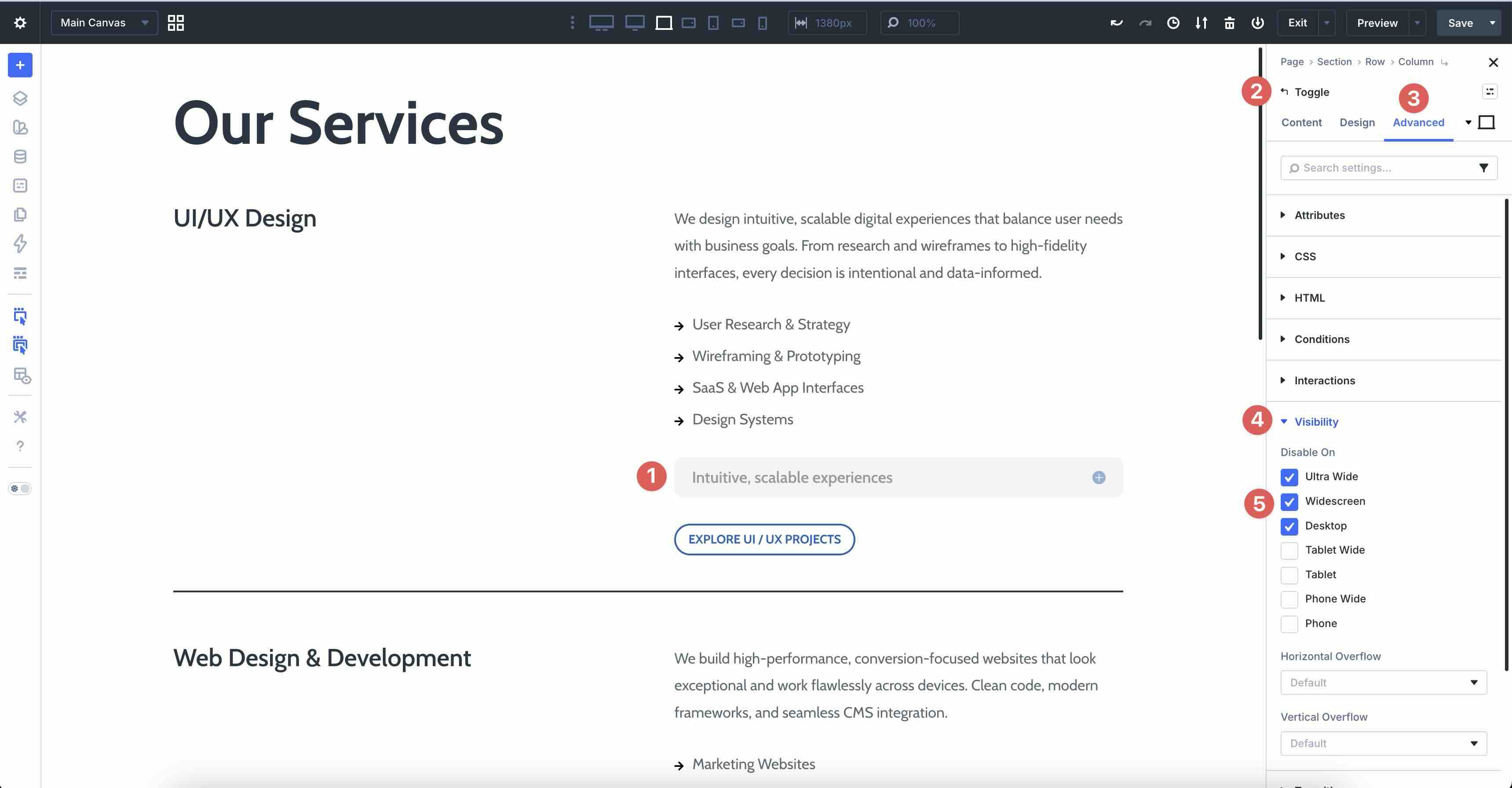Enable Disable On for Tablet Wide
This screenshot has width=1512, height=788.
point(1289,551)
